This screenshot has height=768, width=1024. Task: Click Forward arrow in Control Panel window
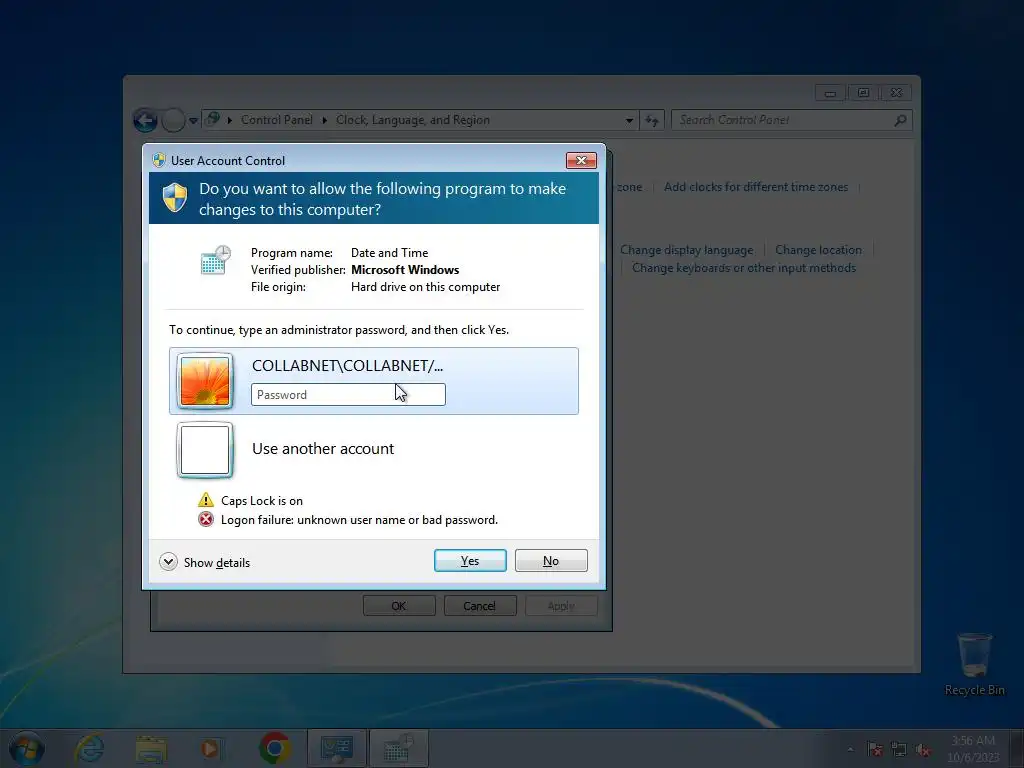[x=173, y=120]
